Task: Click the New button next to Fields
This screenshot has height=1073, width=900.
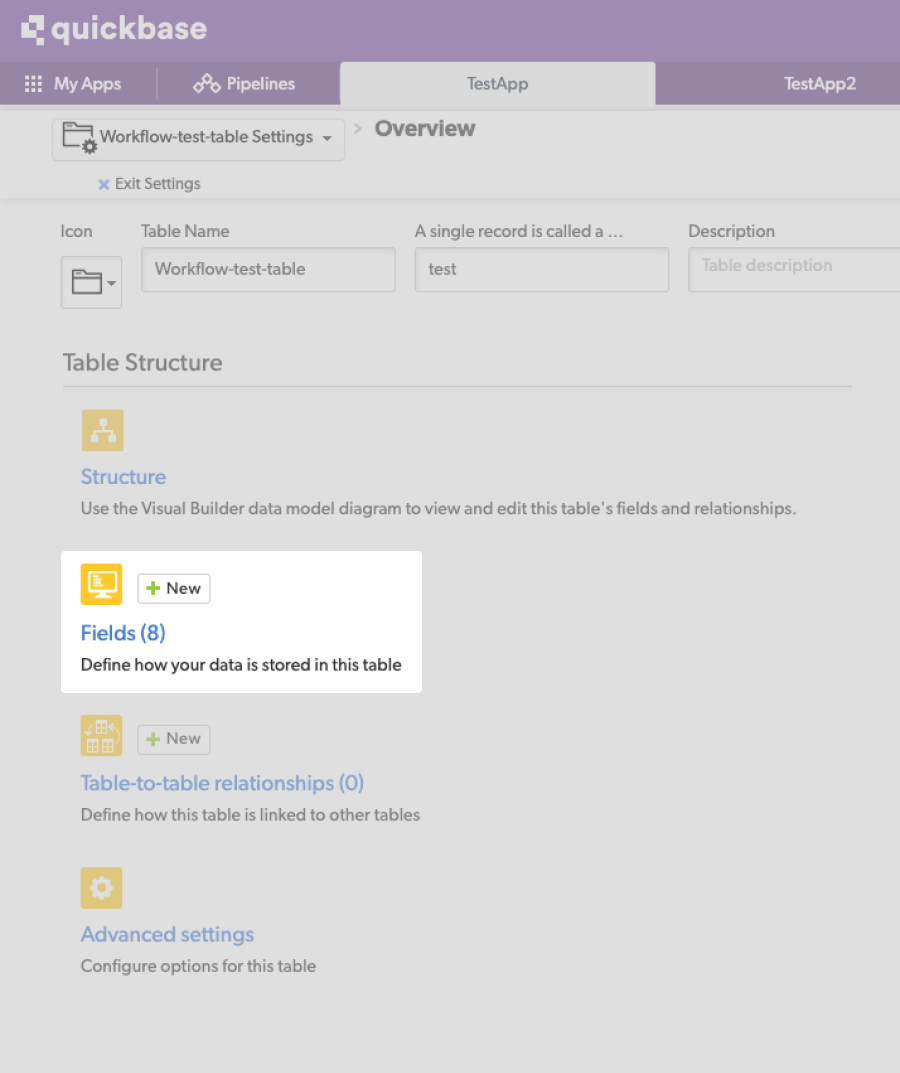Action: click(x=173, y=589)
